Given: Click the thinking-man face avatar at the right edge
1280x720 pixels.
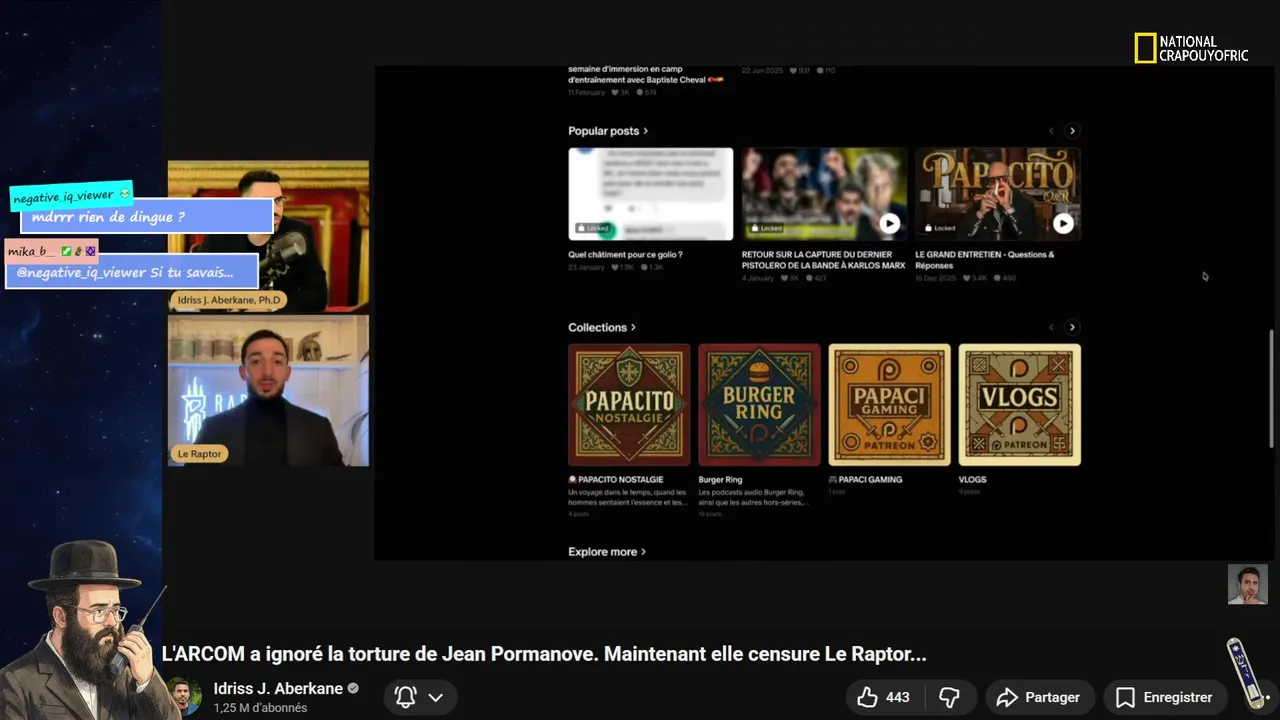Looking at the screenshot, I should [x=1247, y=585].
